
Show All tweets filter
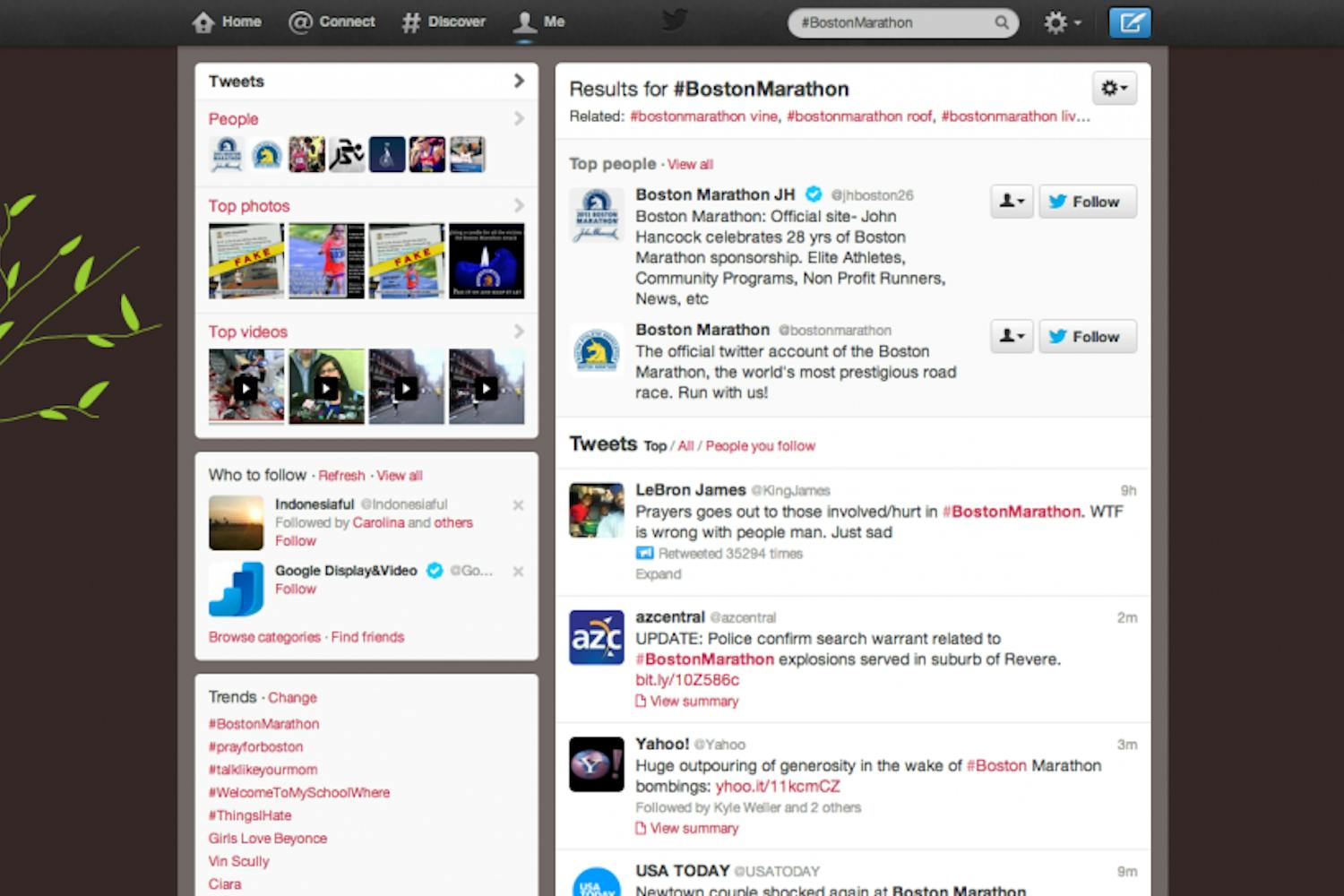pos(685,446)
